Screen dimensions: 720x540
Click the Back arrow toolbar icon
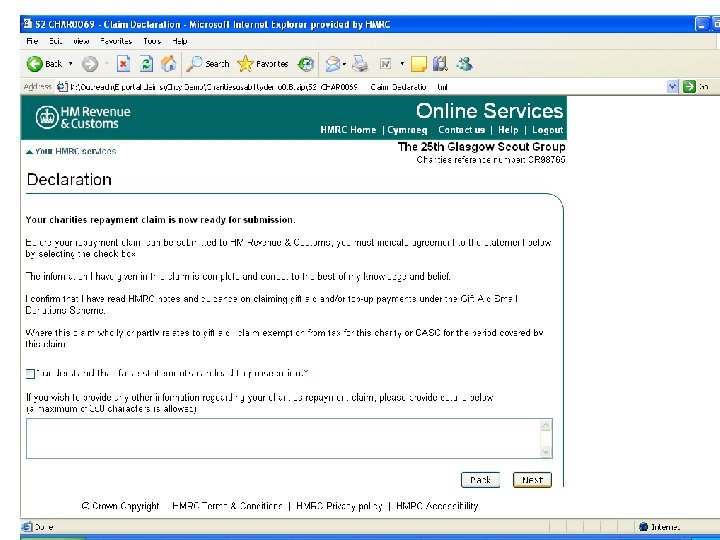coord(34,64)
